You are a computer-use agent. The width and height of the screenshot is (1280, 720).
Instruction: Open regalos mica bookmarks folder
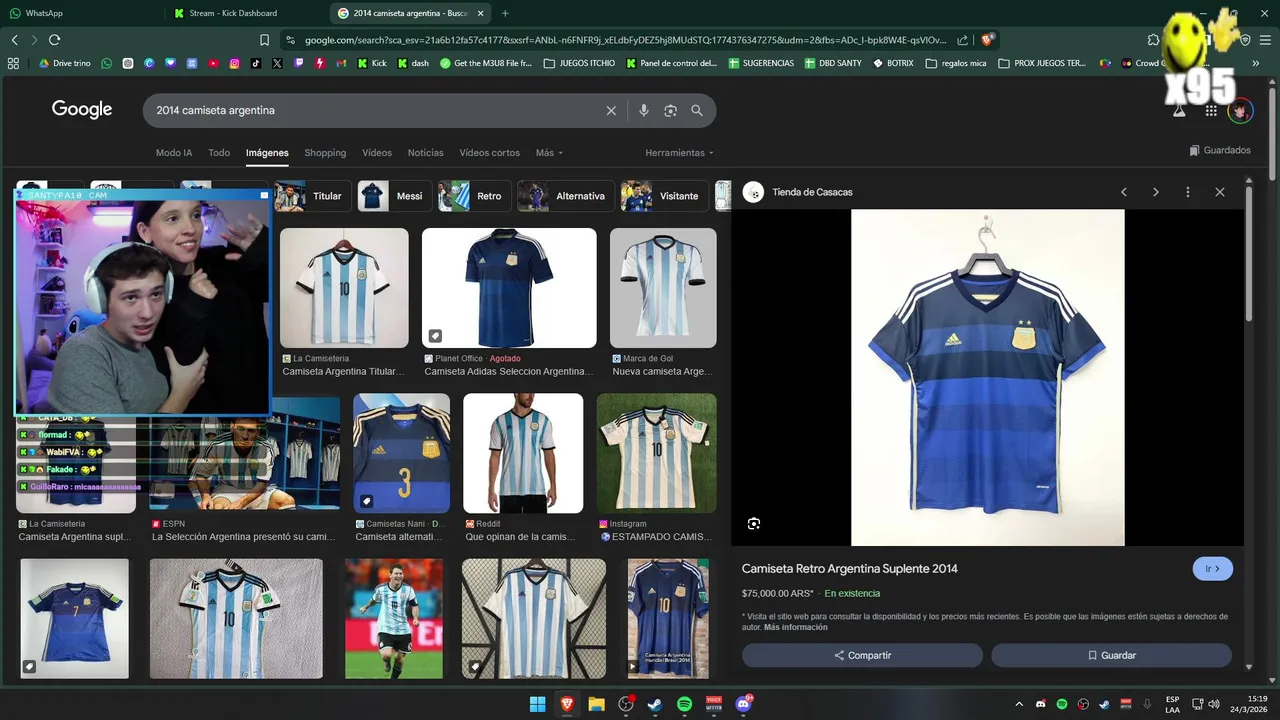[x=956, y=63]
